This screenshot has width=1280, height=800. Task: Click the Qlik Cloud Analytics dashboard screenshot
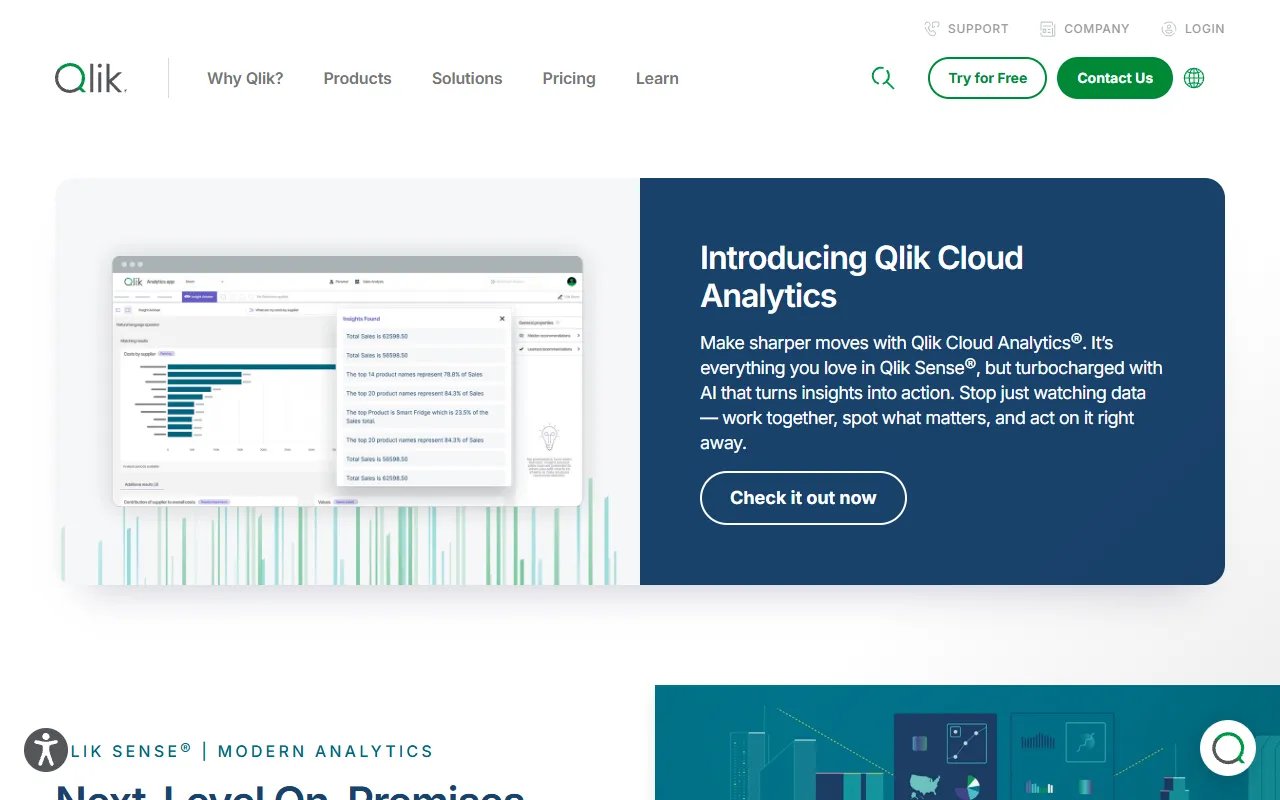pos(347,381)
